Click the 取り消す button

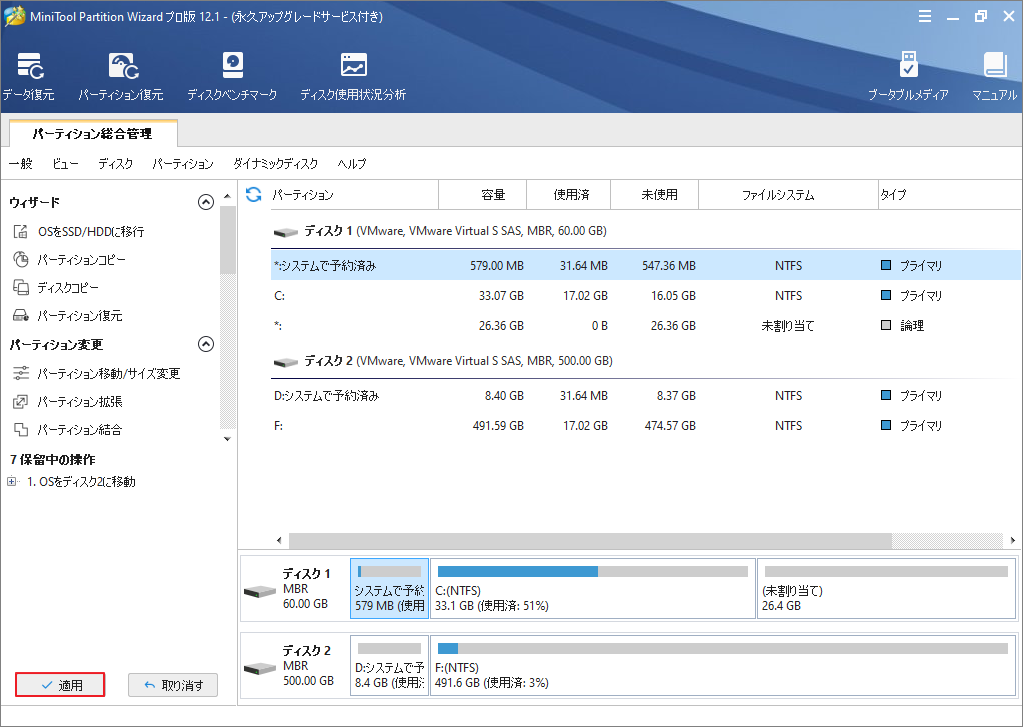point(173,685)
